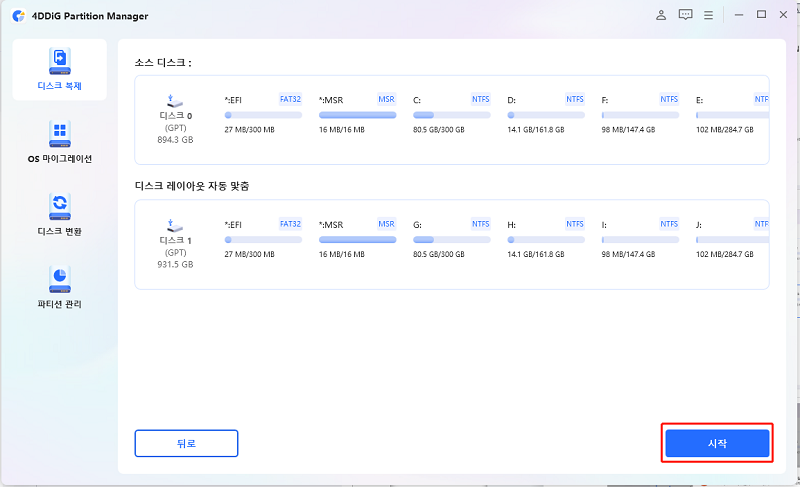Select target disk H: usage bar
The image size is (800, 487).
pos(546,240)
